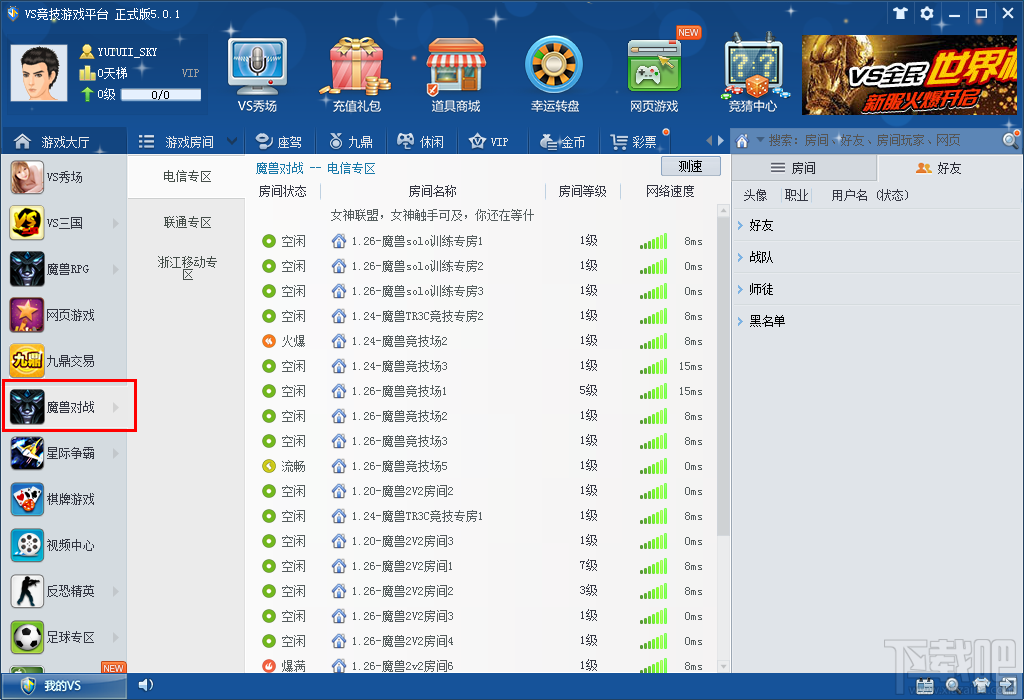Select the 休闲 tab
Image resolution: width=1024 pixels, height=700 pixels.
pyautogui.click(x=421, y=141)
